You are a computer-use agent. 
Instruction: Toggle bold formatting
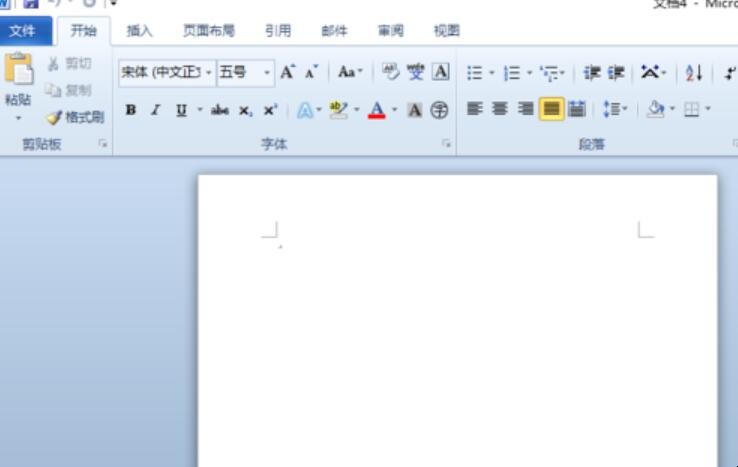coord(131,110)
